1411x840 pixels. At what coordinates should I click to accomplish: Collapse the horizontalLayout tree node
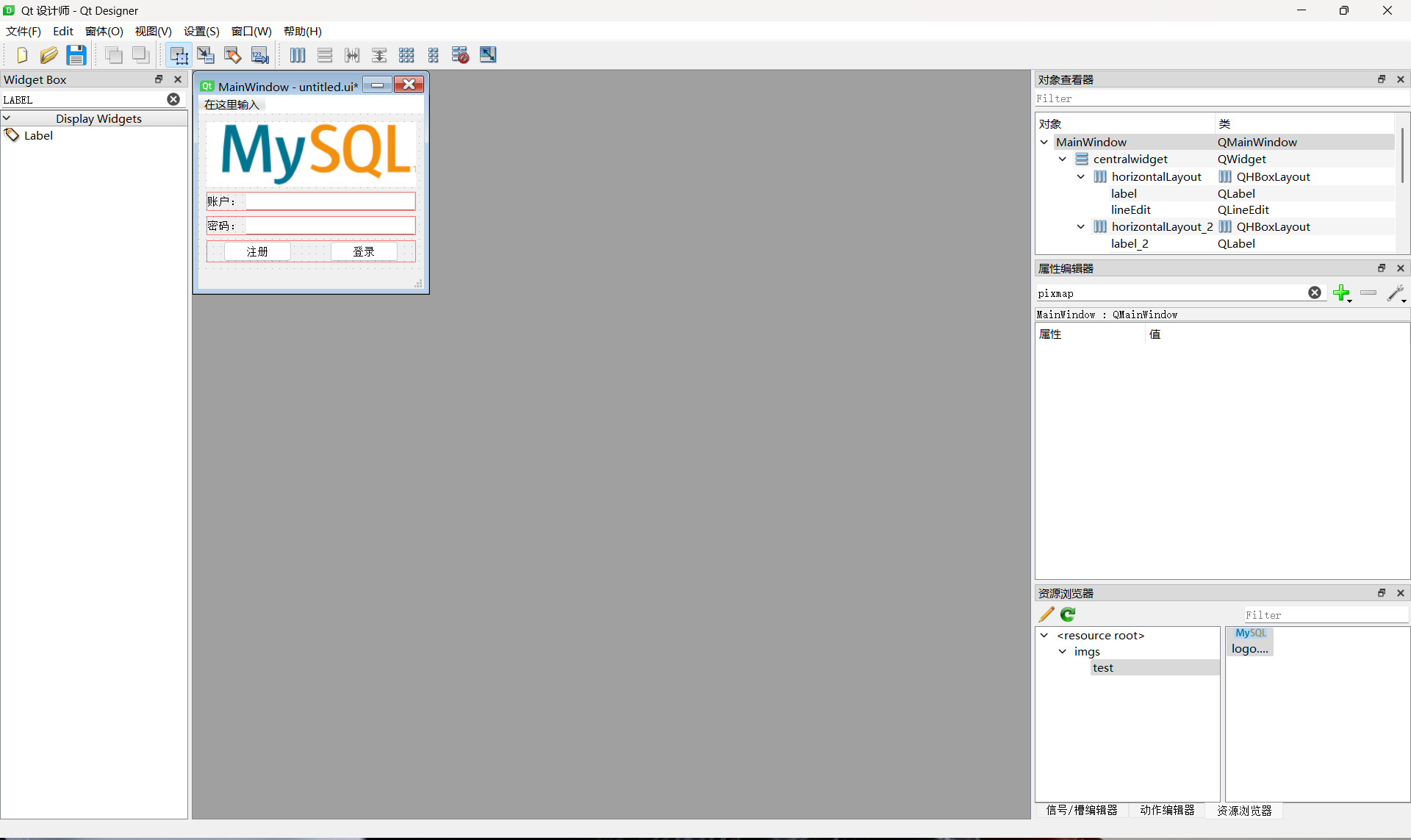(1081, 176)
